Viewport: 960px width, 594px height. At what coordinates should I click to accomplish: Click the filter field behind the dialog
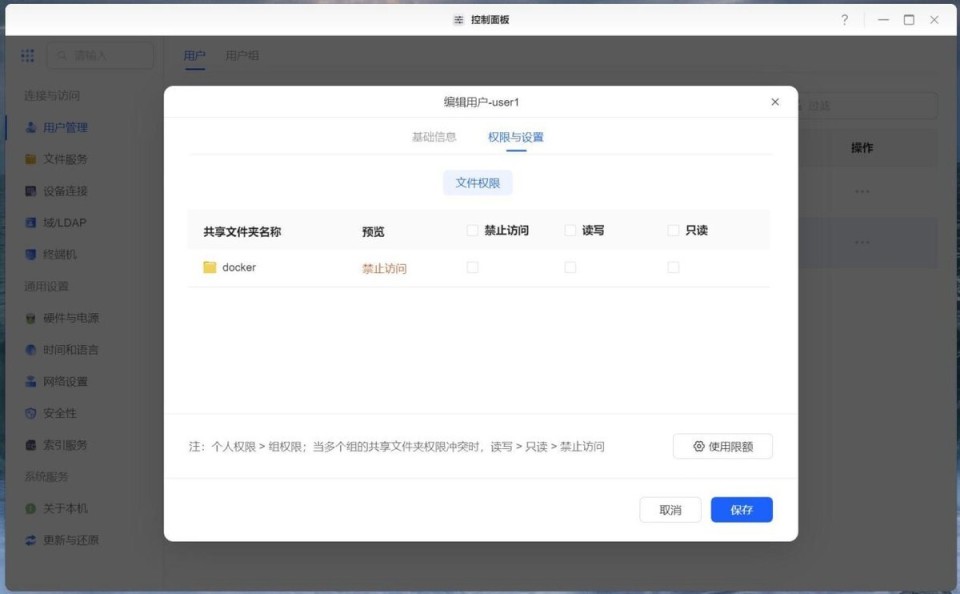tap(866, 106)
